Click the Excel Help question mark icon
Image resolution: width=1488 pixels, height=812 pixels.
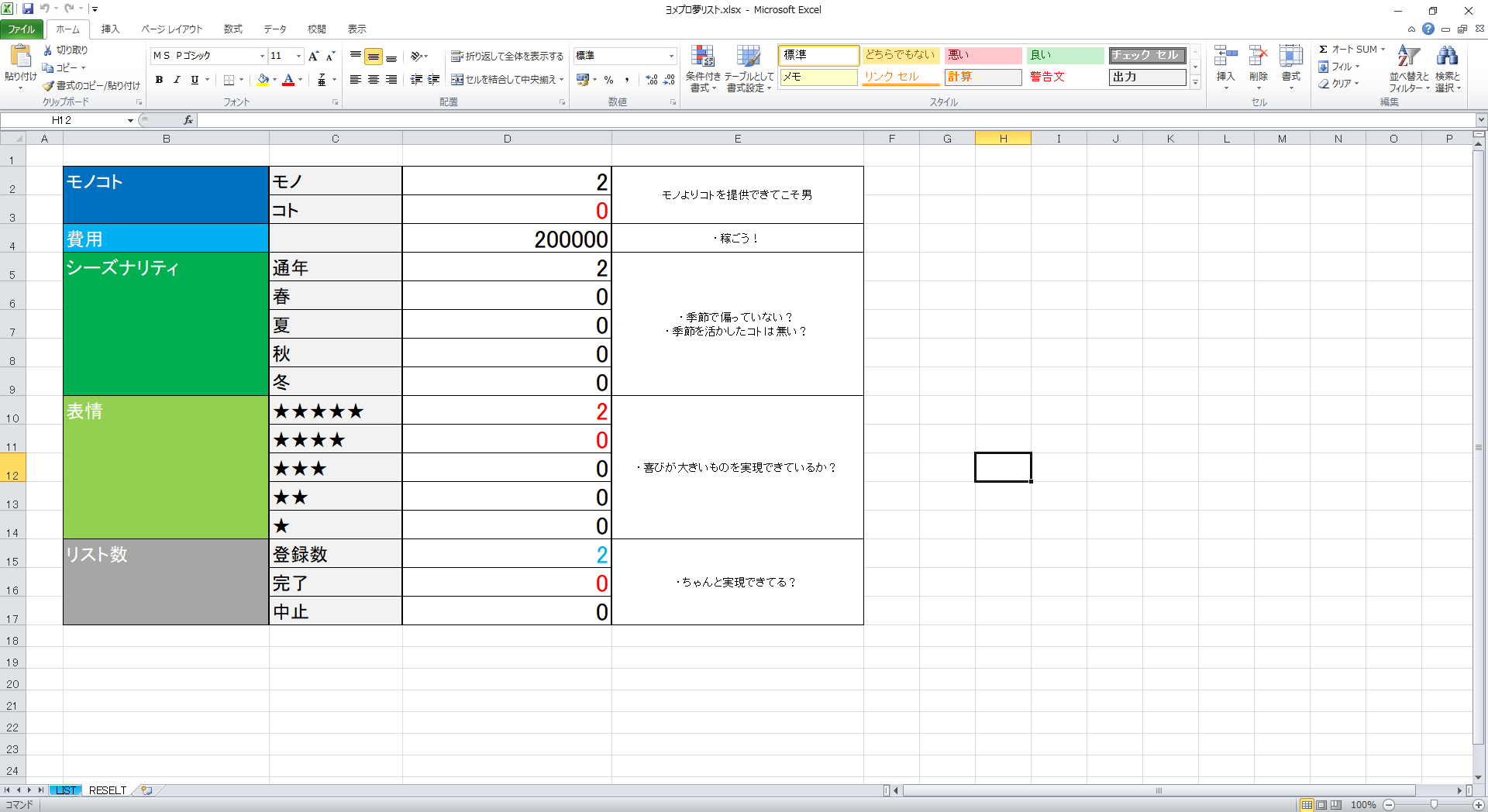coord(1428,29)
